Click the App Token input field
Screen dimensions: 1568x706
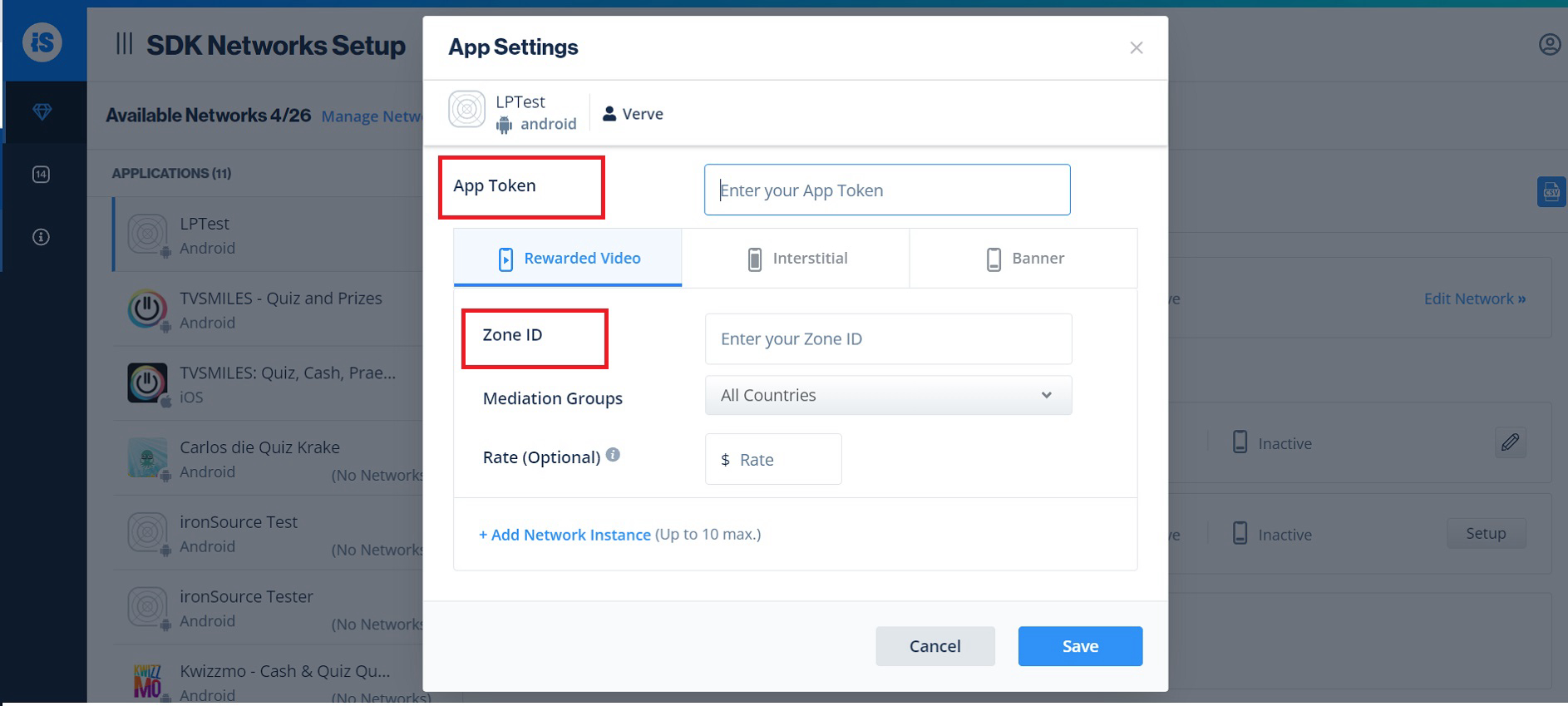(887, 190)
